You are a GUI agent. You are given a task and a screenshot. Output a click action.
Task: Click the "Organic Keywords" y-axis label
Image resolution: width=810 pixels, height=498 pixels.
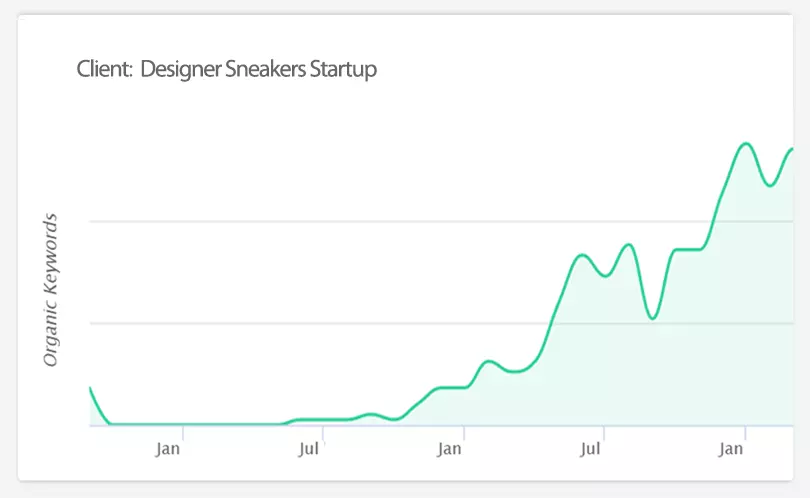tap(51, 290)
